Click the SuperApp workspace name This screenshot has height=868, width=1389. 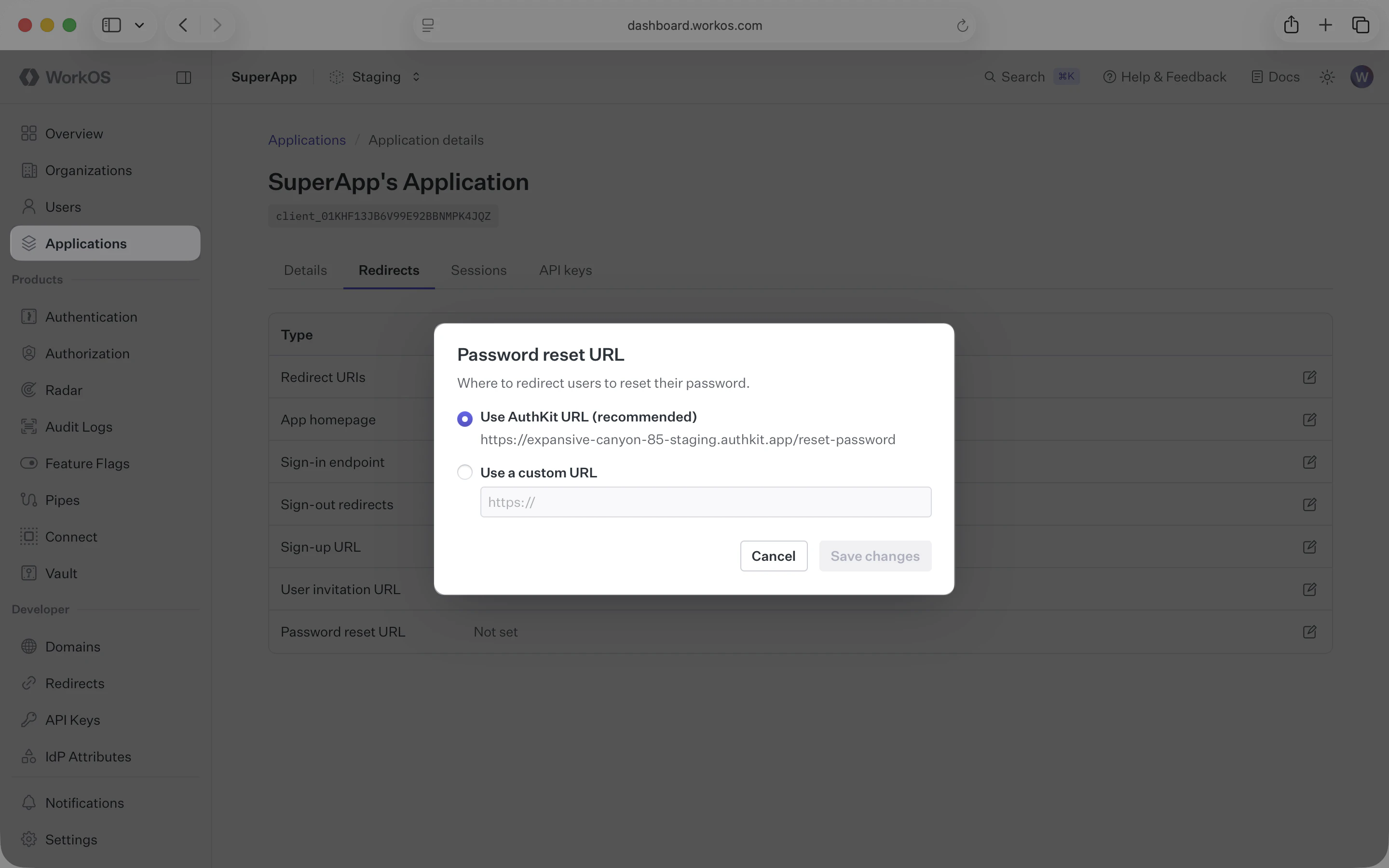pos(264,77)
